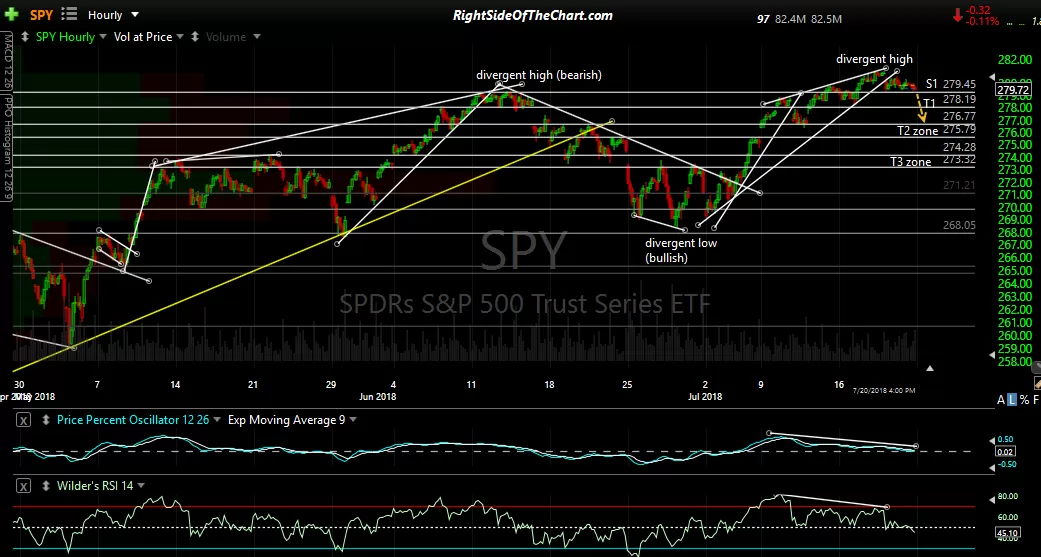Select the Wilder's RSI 14 label

[96, 487]
